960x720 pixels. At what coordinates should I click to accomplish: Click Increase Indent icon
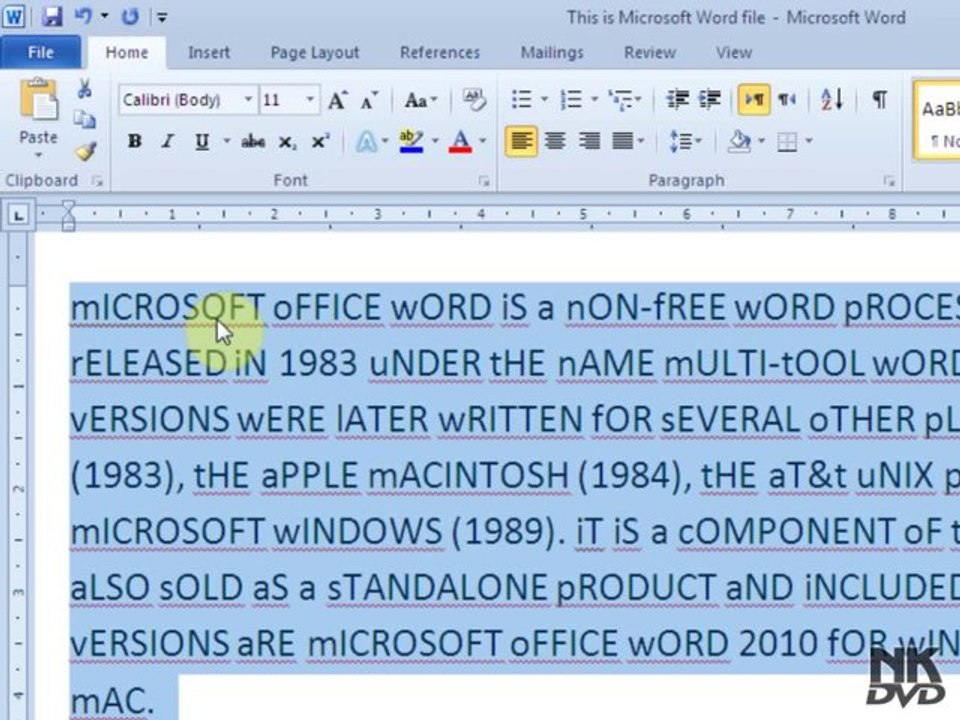click(x=710, y=99)
